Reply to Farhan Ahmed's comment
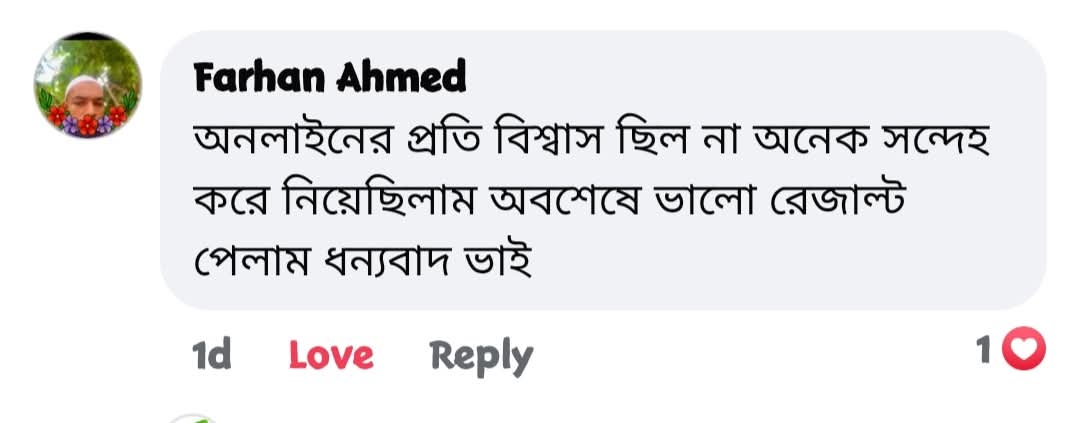 click(x=481, y=355)
